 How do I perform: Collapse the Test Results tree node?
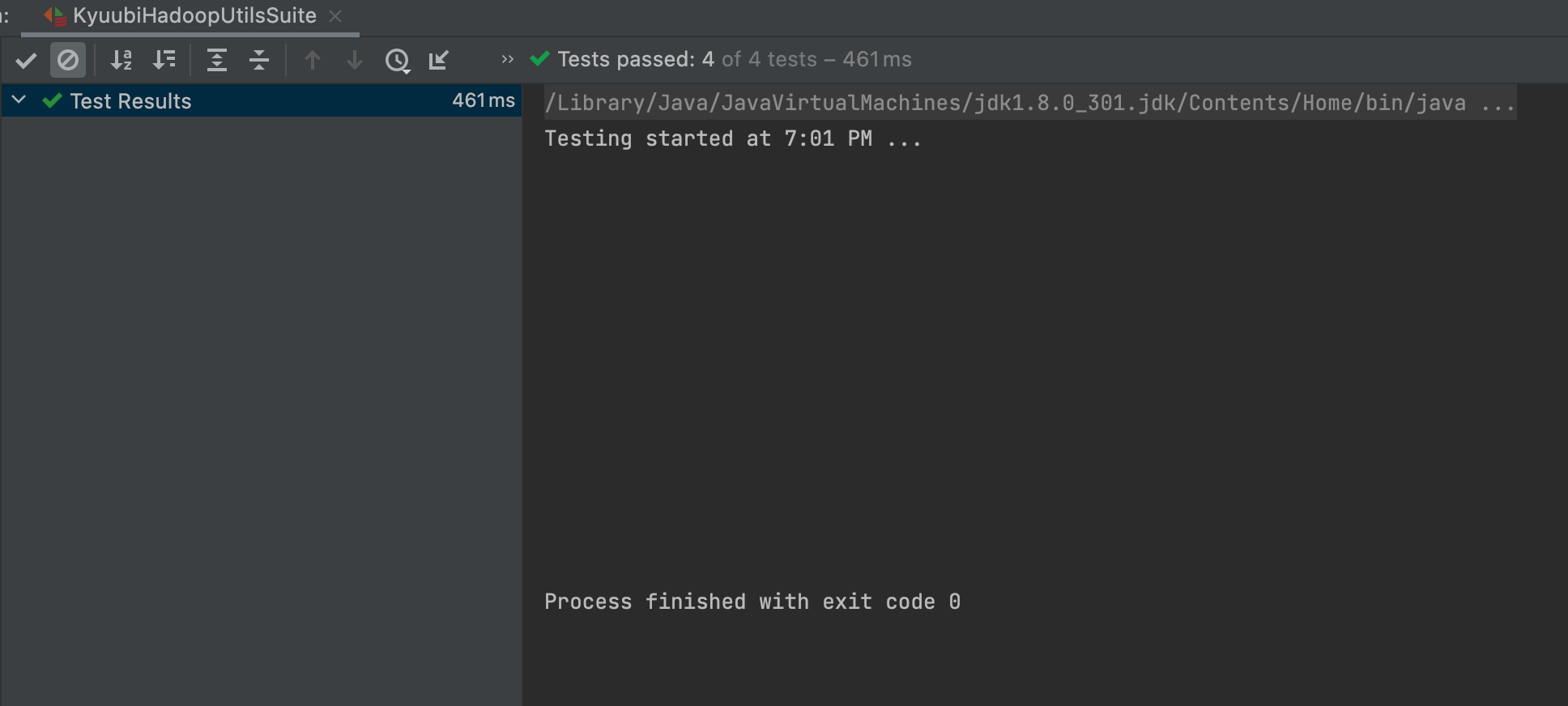[19, 100]
